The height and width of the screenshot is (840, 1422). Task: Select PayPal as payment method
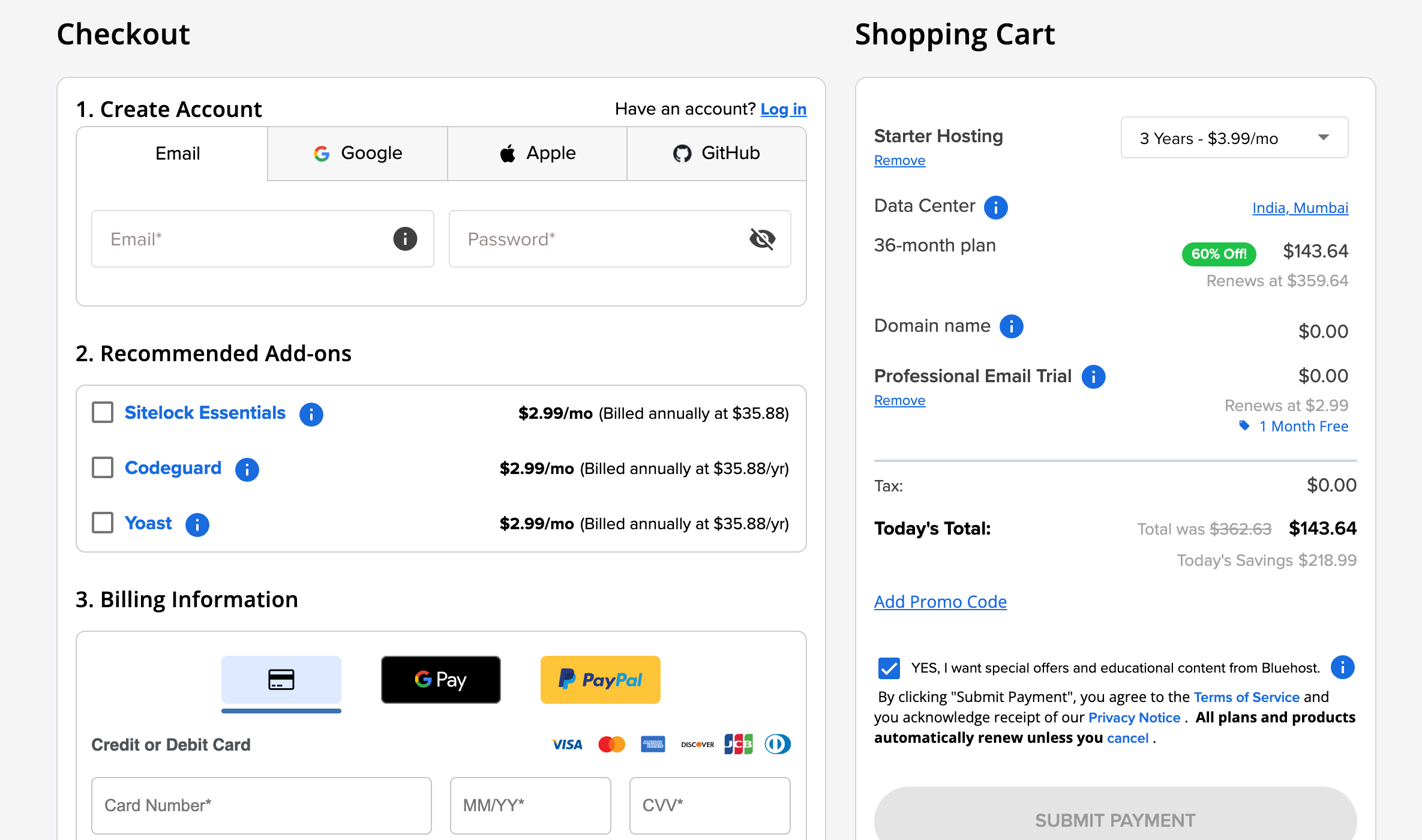pos(600,679)
